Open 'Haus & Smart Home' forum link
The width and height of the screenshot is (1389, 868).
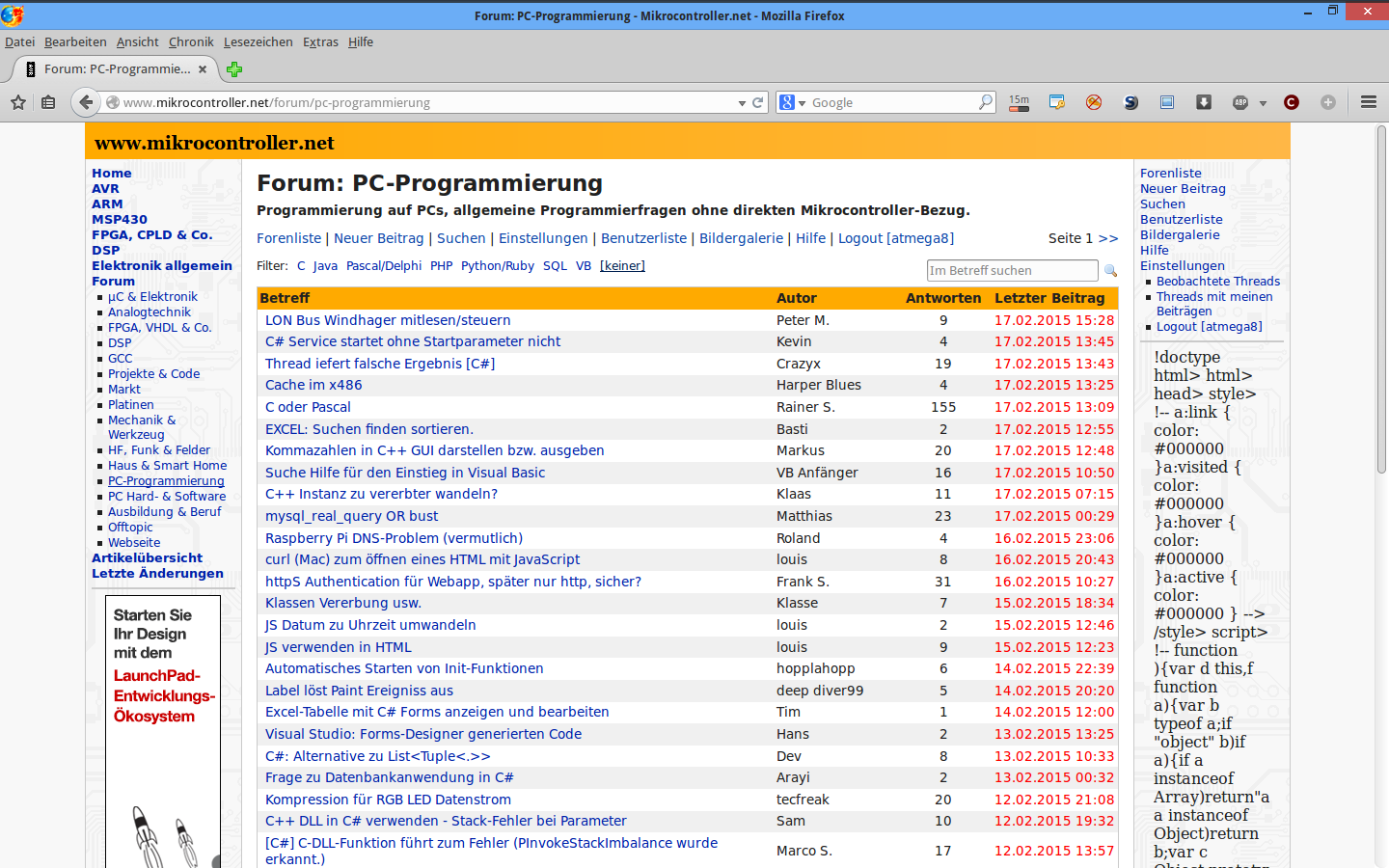point(167,466)
